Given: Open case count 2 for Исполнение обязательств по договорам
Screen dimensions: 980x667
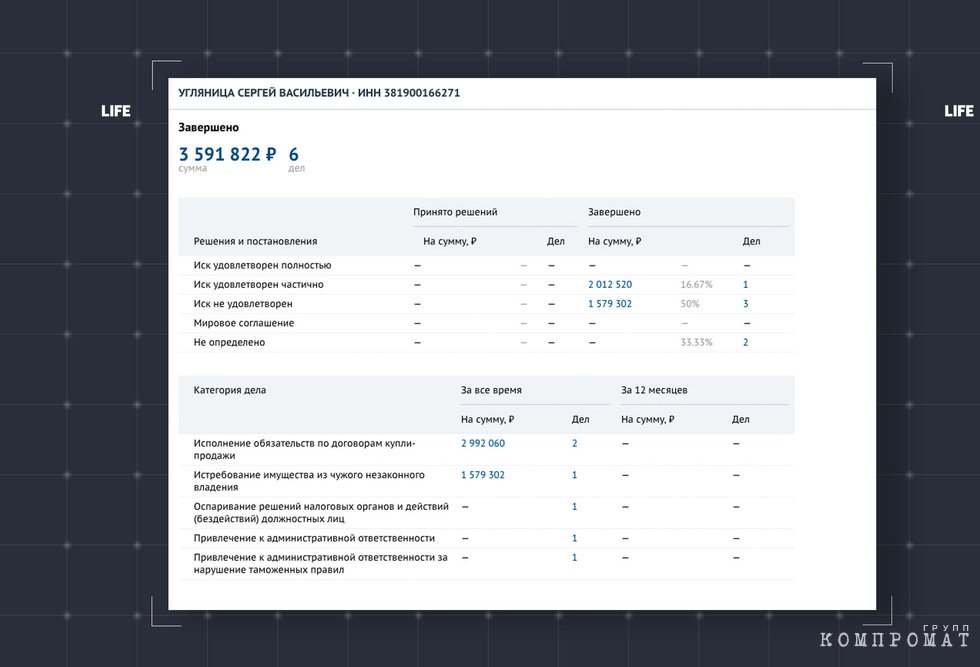Looking at the screenshot, I should (x=575, y=443).
